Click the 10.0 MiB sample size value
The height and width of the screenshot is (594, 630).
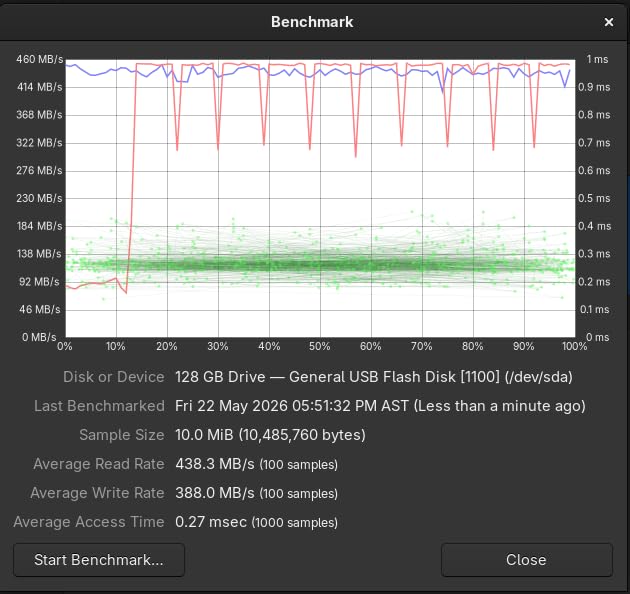click(270, 435)
